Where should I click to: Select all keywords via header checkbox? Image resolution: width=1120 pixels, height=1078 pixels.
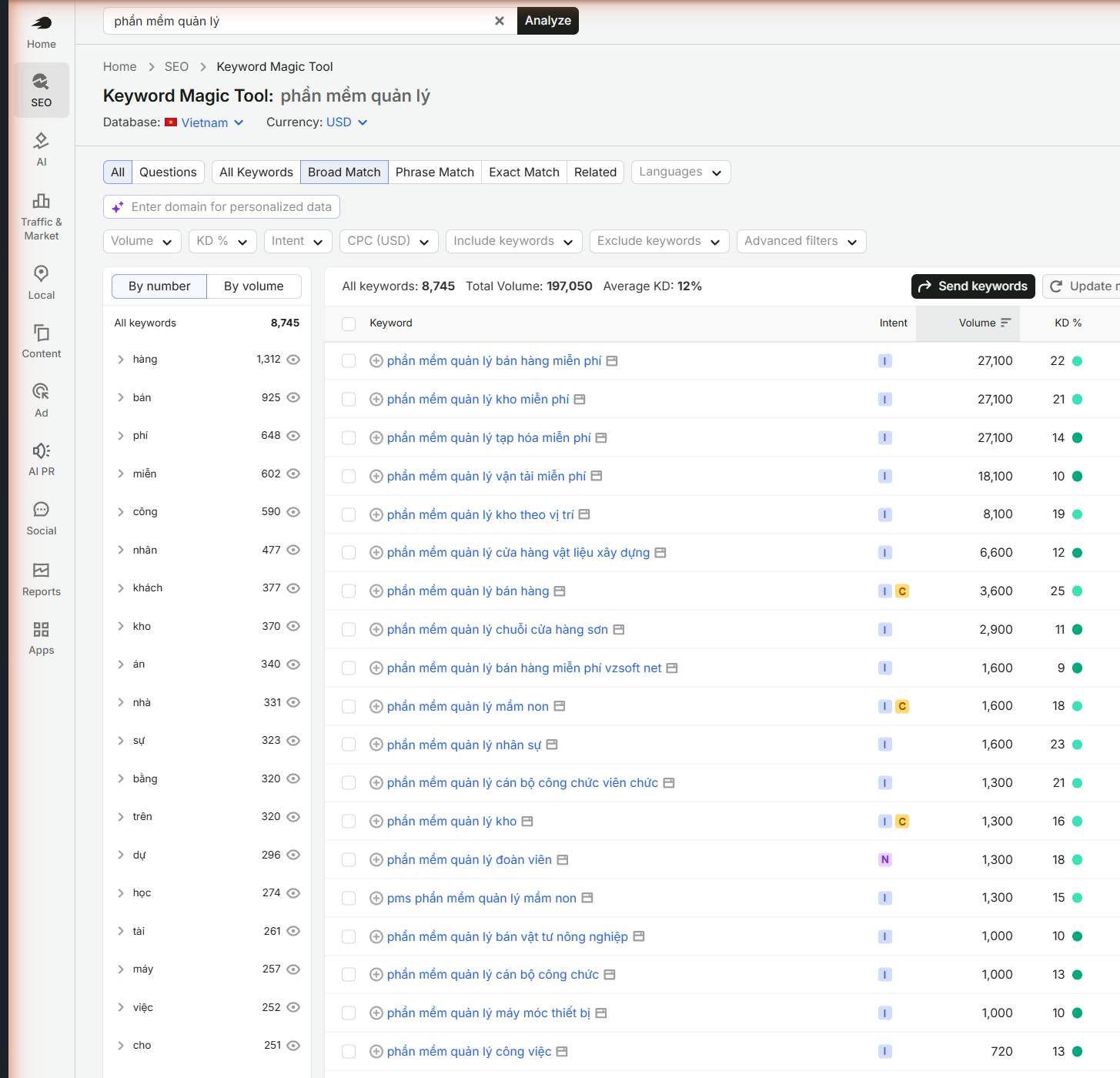[x=349, y=323]
